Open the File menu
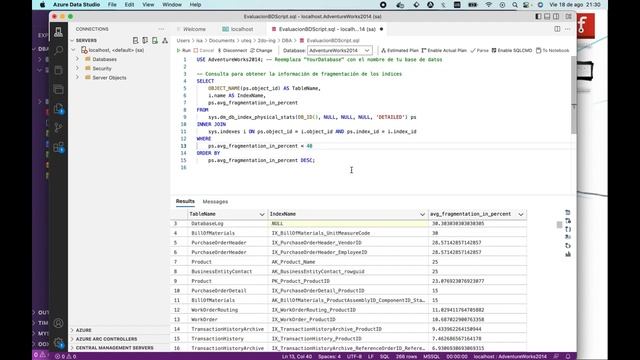Image resolution: width=640 pixels, height=360 pixels. [112, 4]
